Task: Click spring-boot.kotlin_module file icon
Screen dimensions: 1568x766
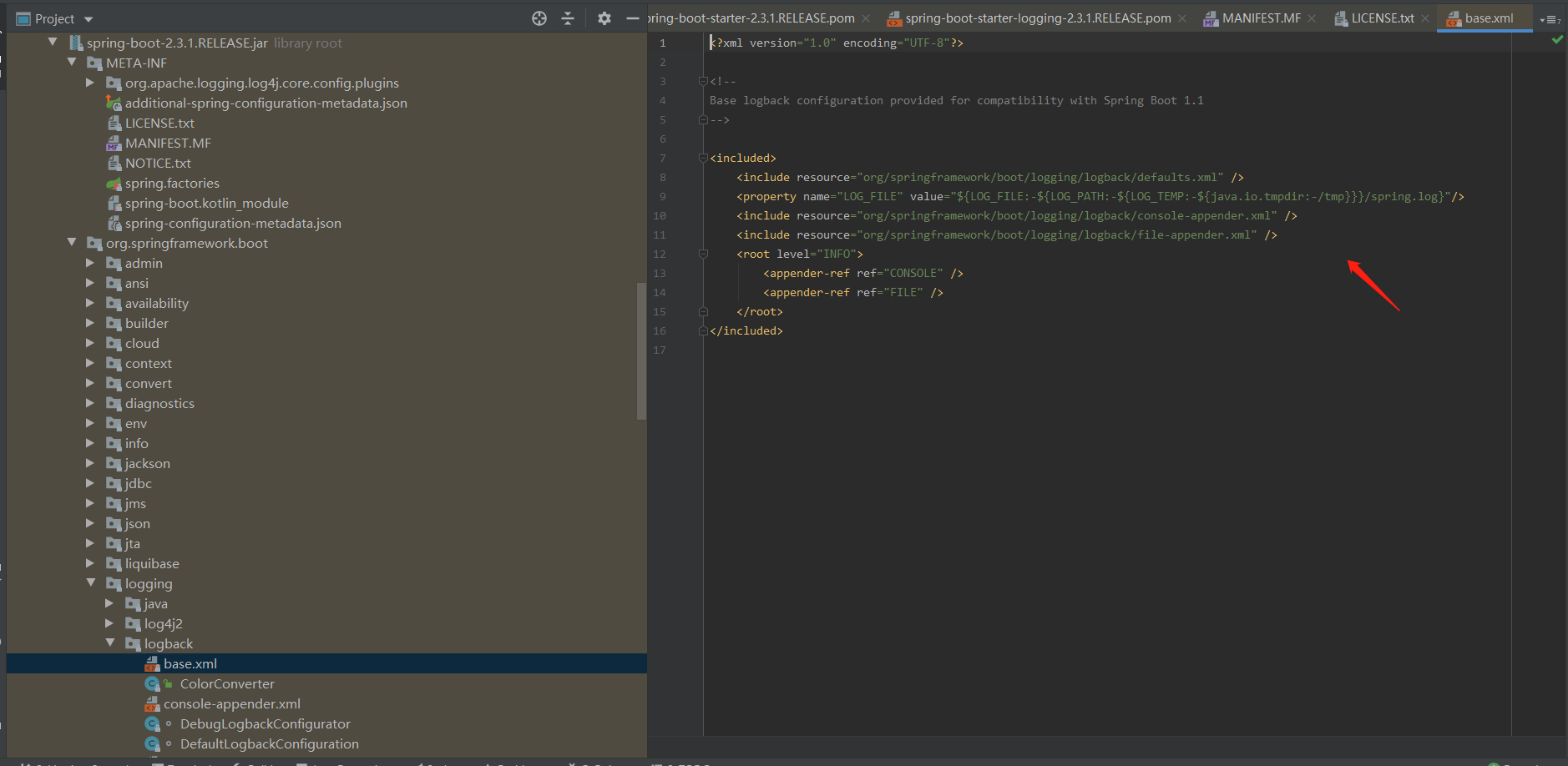Action: 114,203
